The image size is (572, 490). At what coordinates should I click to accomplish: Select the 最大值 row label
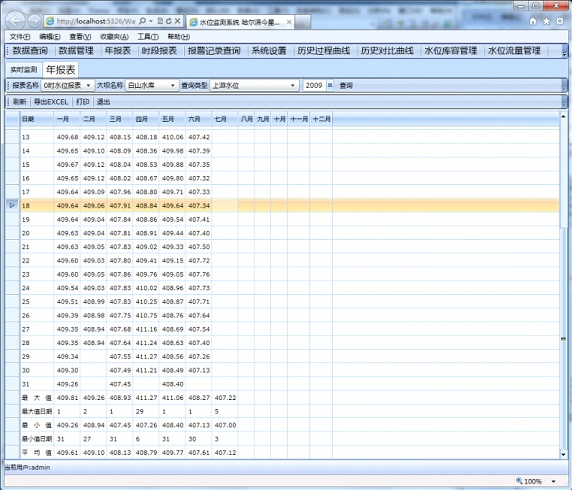tap(37, 398)
